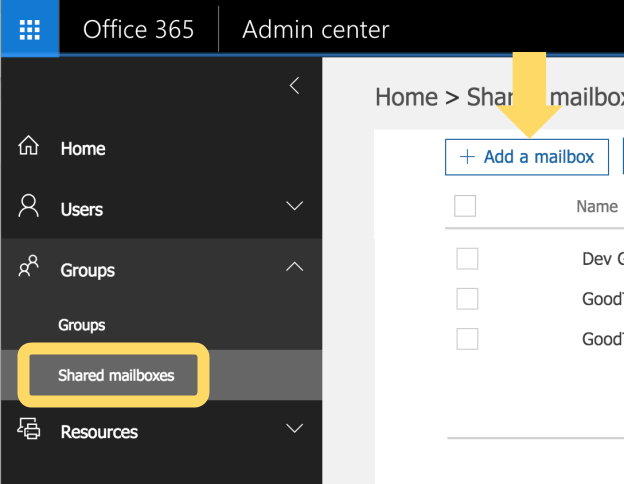Open the Groups sub-item under Groups

(x=82, y=325)
